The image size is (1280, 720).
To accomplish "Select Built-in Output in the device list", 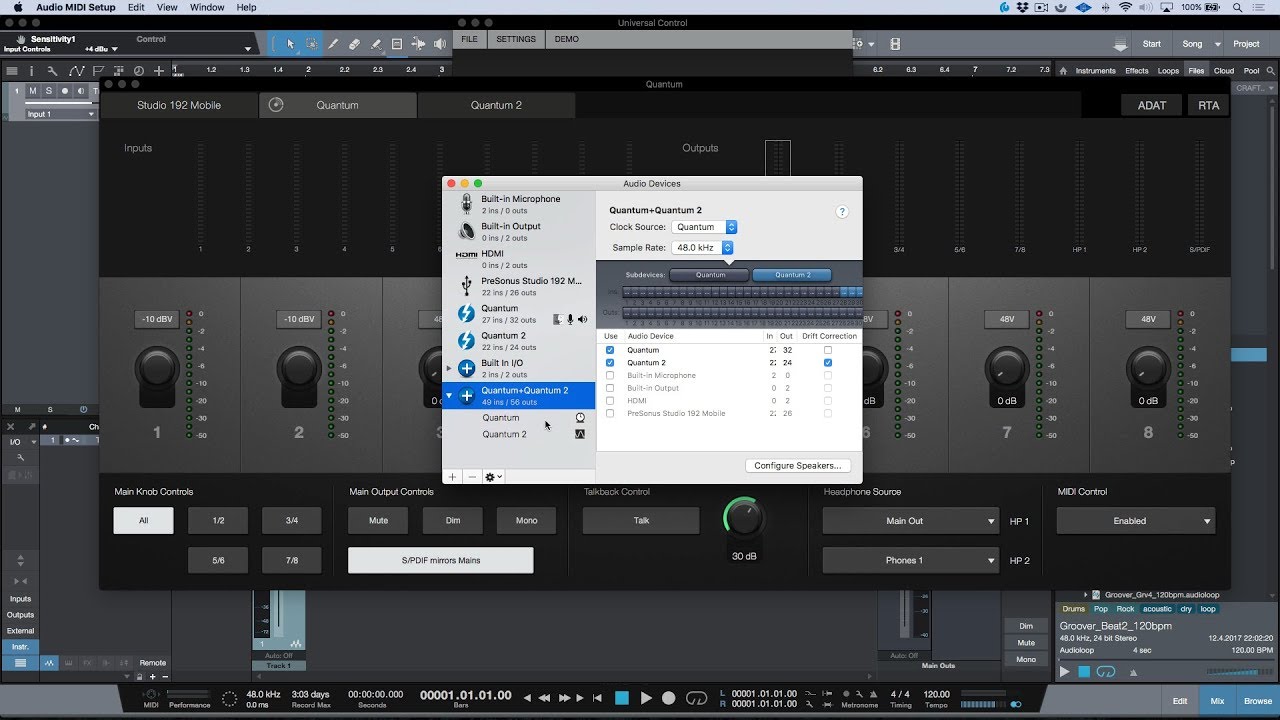I will [519, 231].
